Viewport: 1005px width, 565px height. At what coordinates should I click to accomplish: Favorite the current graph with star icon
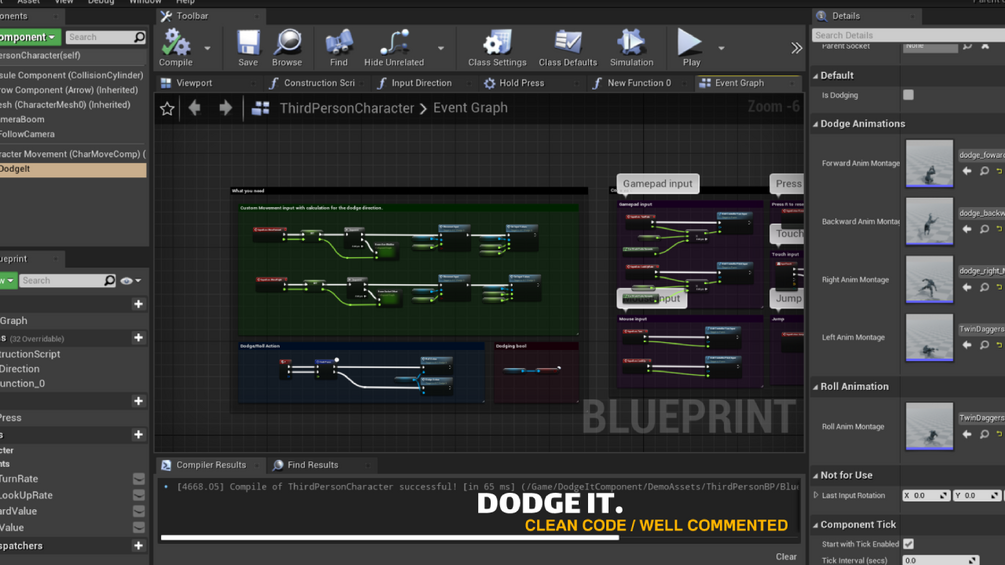pyautogui.click(x=167, y=108)
